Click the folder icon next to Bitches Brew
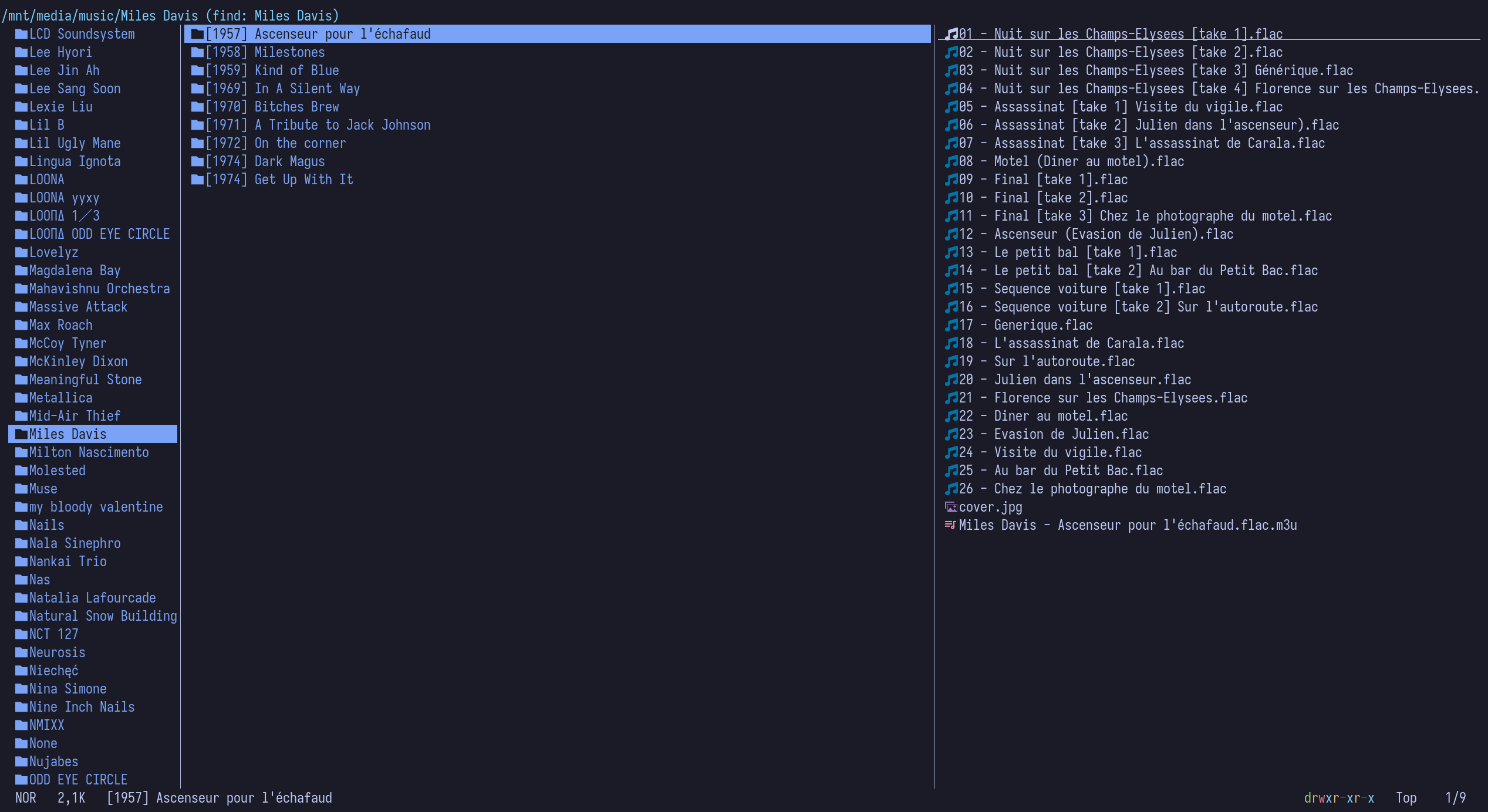This screenshot has height=812, width=1488. 197,107
